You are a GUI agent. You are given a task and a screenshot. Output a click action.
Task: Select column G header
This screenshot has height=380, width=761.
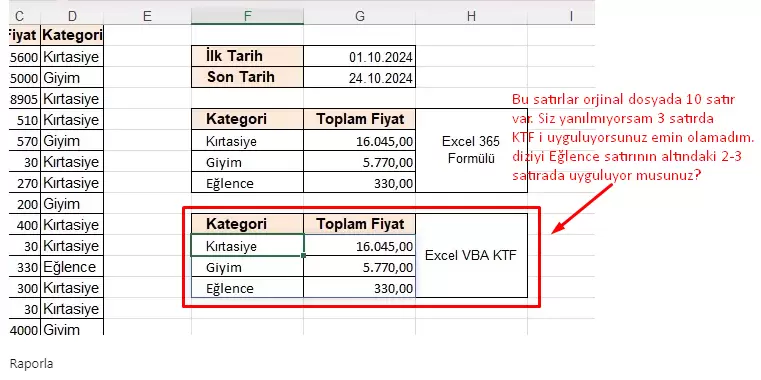(x=360, y=17)
